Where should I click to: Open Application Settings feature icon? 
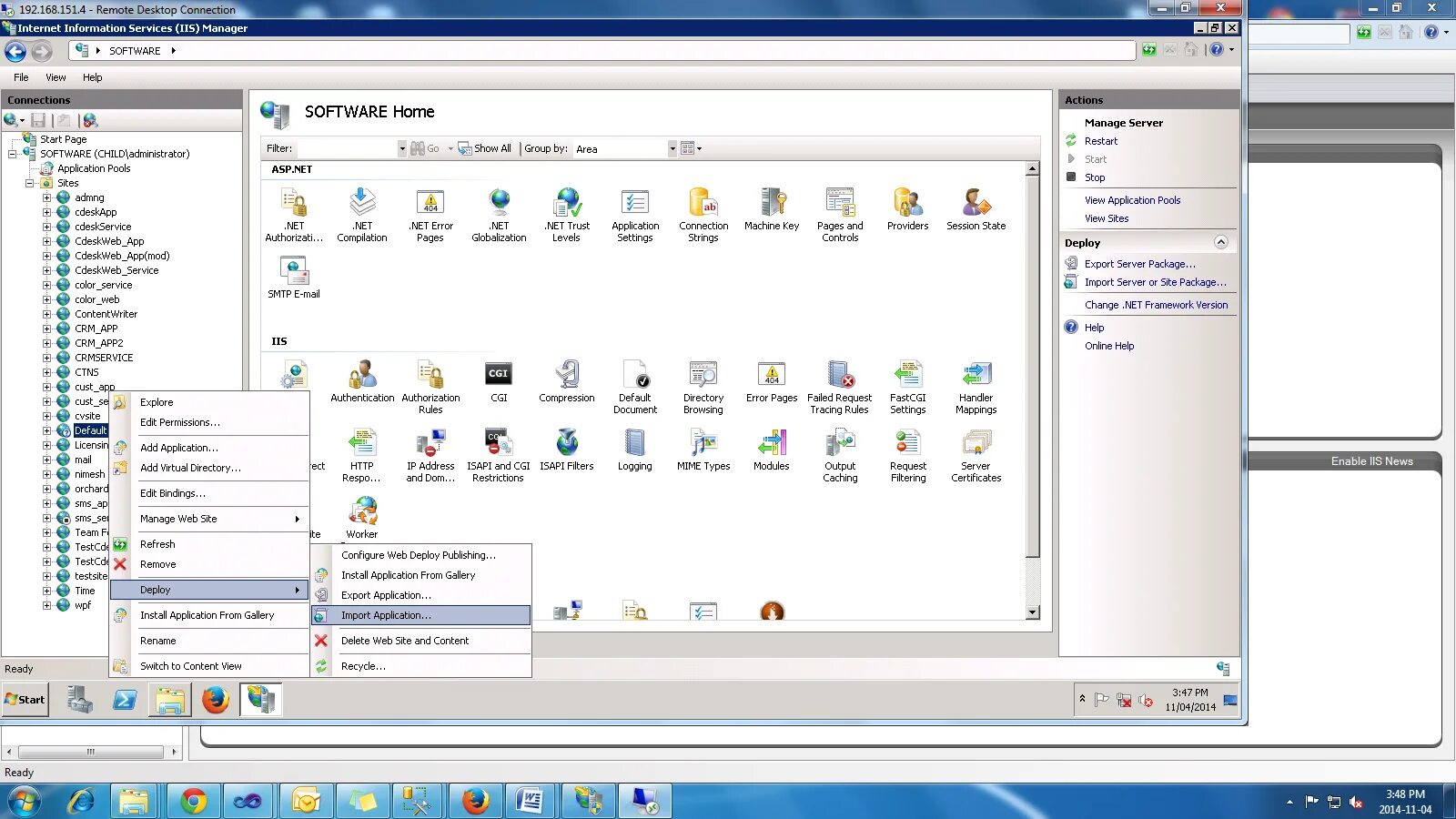pyautogui.click(x=635, y=215)
